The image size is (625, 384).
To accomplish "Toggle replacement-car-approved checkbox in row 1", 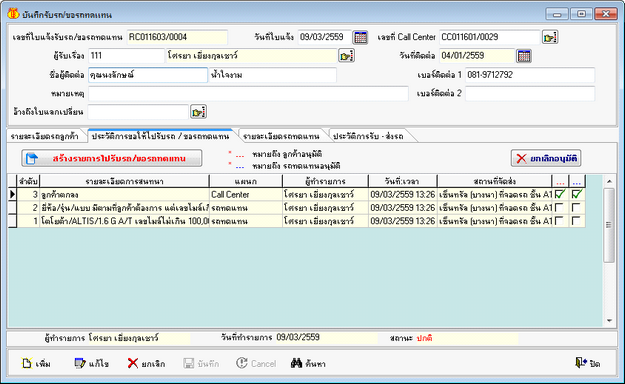I will click(576, 221).
